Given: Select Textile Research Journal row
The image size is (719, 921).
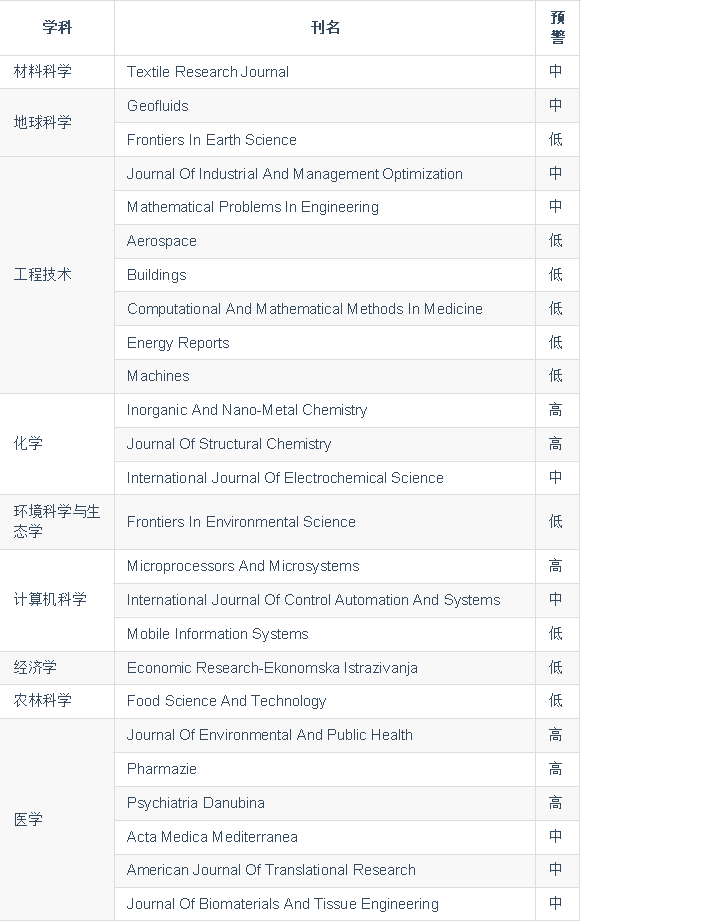Looking at the screenshot, I should click(290, 72).
